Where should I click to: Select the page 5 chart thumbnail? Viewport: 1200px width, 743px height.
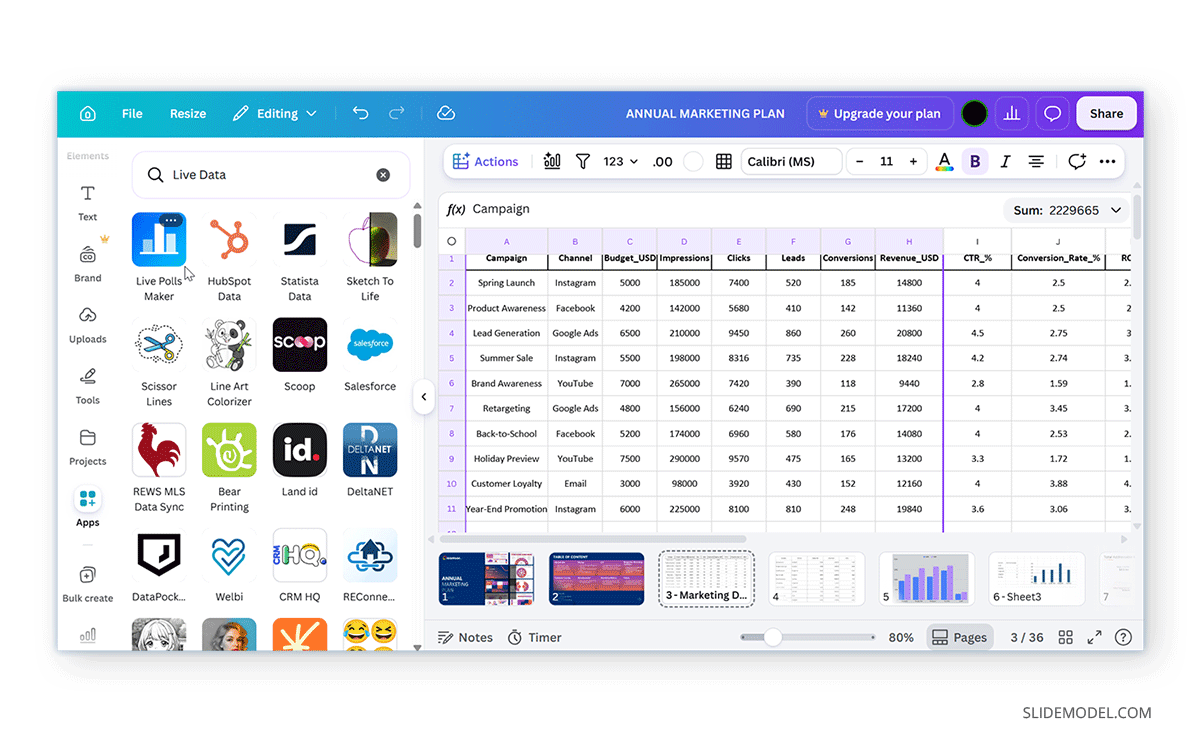pos(927,578)
